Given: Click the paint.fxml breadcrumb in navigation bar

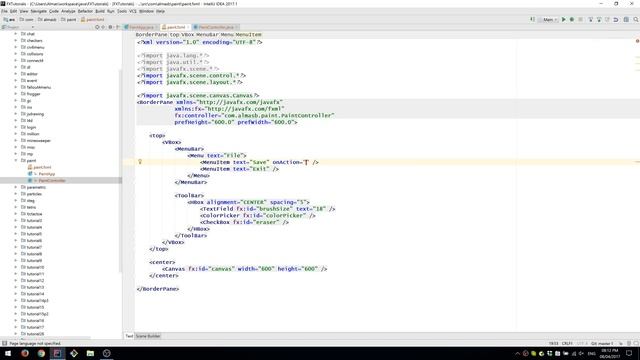Looking at the screenshot, I should [92, 20].
